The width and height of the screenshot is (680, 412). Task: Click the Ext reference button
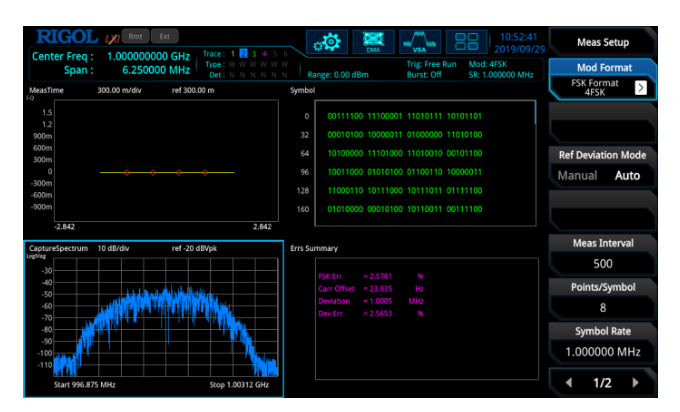point(164,36)
